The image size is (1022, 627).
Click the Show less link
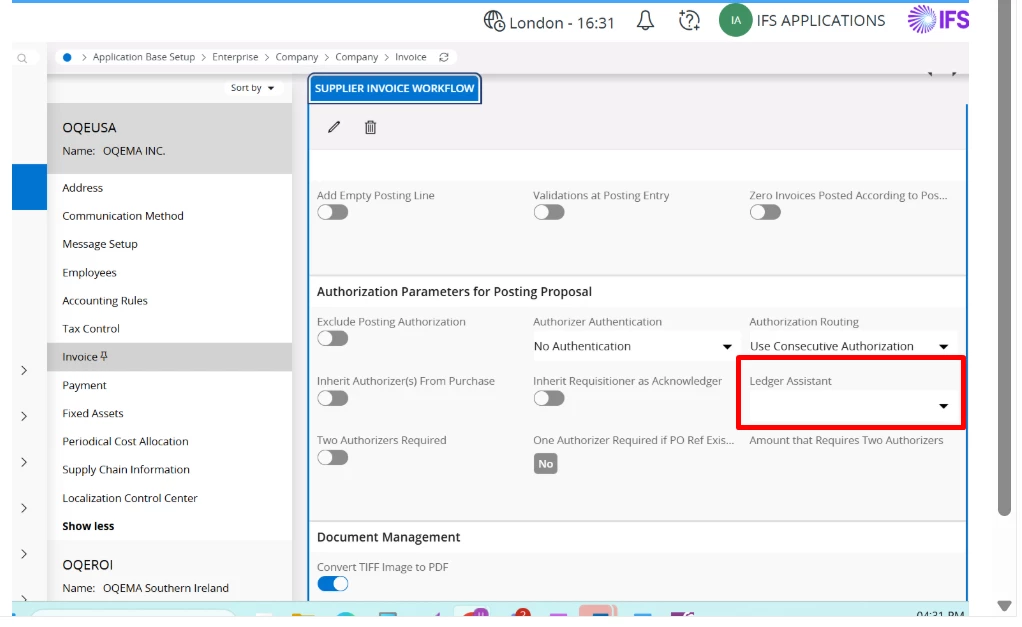point(88,526)
